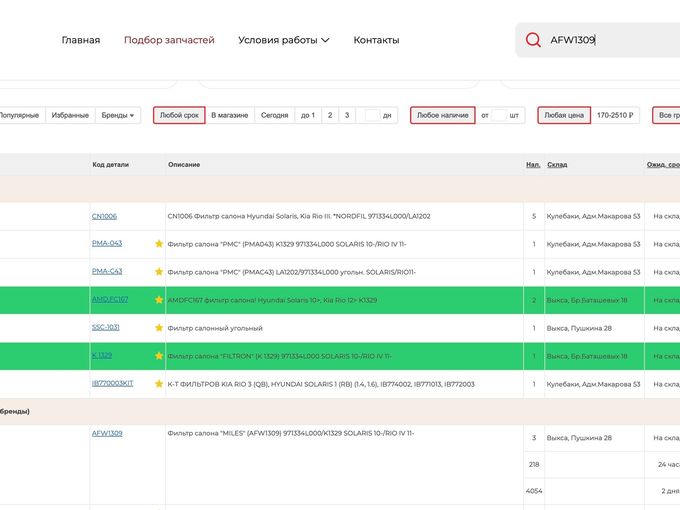680x510 pixels.
Task: Click description 'Фильтр салонный угольный'
Action: tap(215, 328)
